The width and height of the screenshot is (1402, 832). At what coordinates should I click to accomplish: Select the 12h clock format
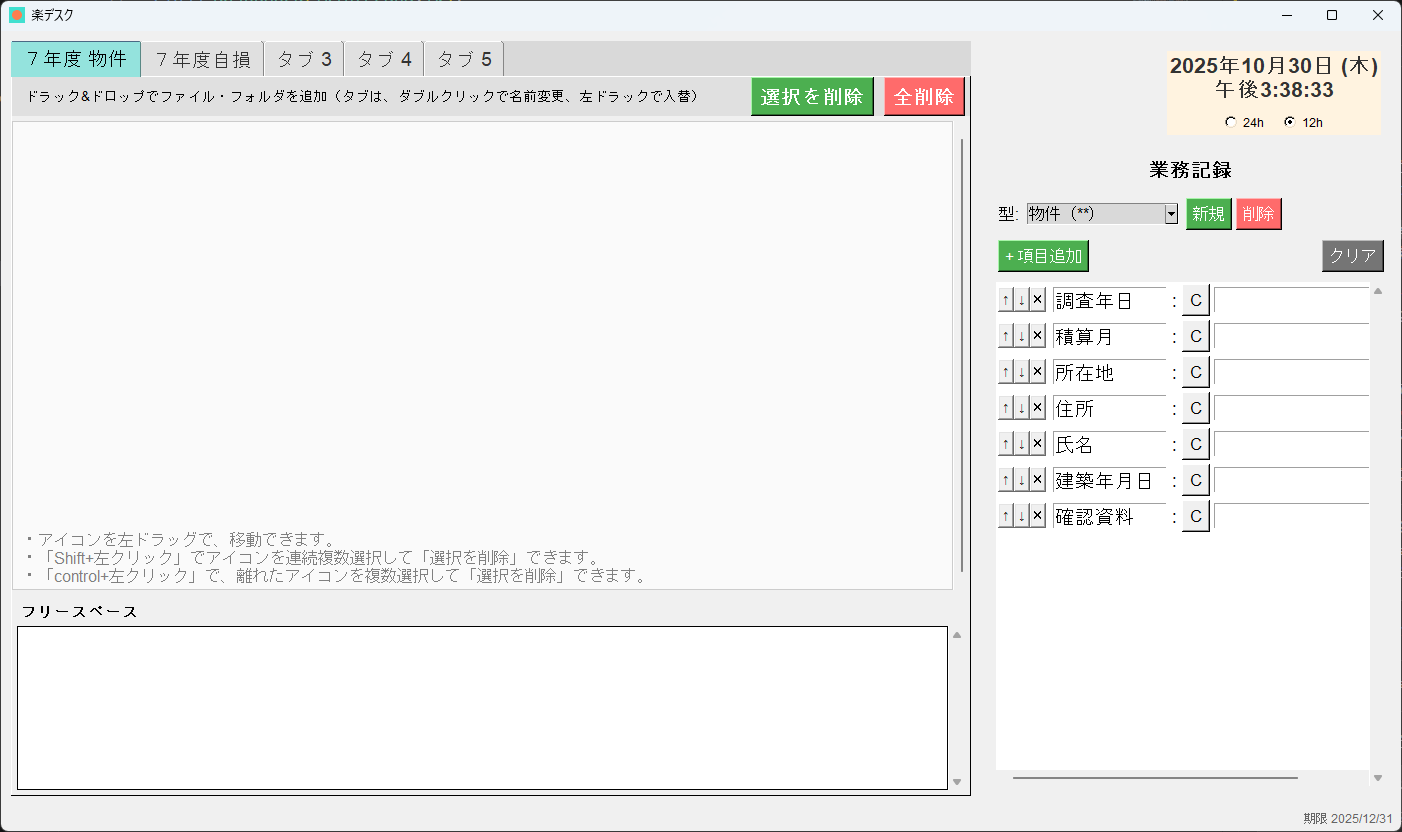click(x=1289, y=123)
